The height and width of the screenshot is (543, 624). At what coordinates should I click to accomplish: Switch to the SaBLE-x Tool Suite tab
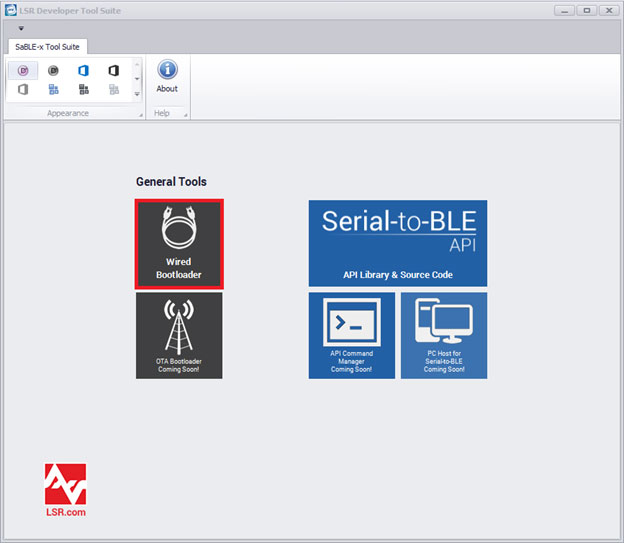(48, 47)
